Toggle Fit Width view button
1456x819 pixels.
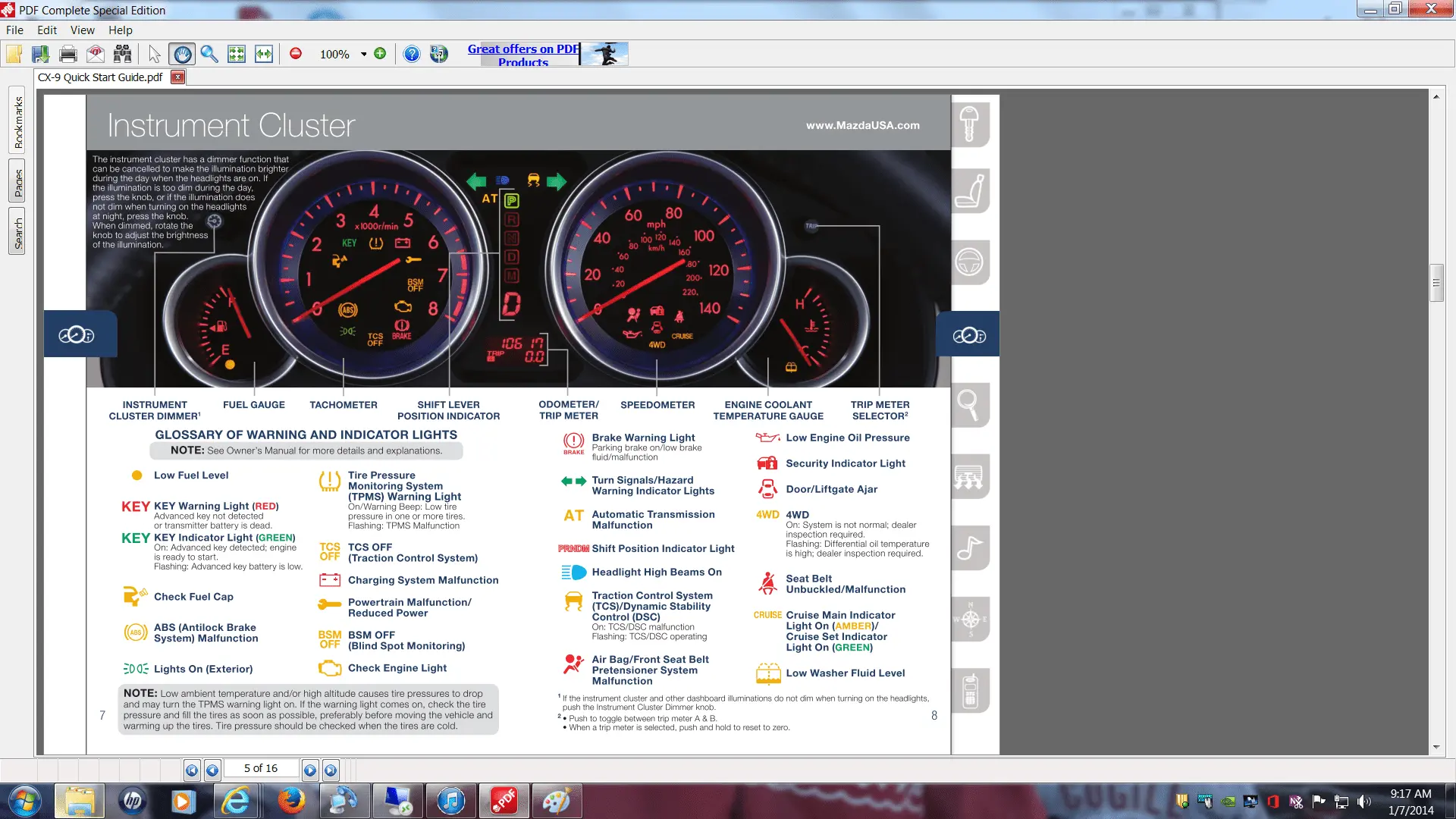pos(264,54)
